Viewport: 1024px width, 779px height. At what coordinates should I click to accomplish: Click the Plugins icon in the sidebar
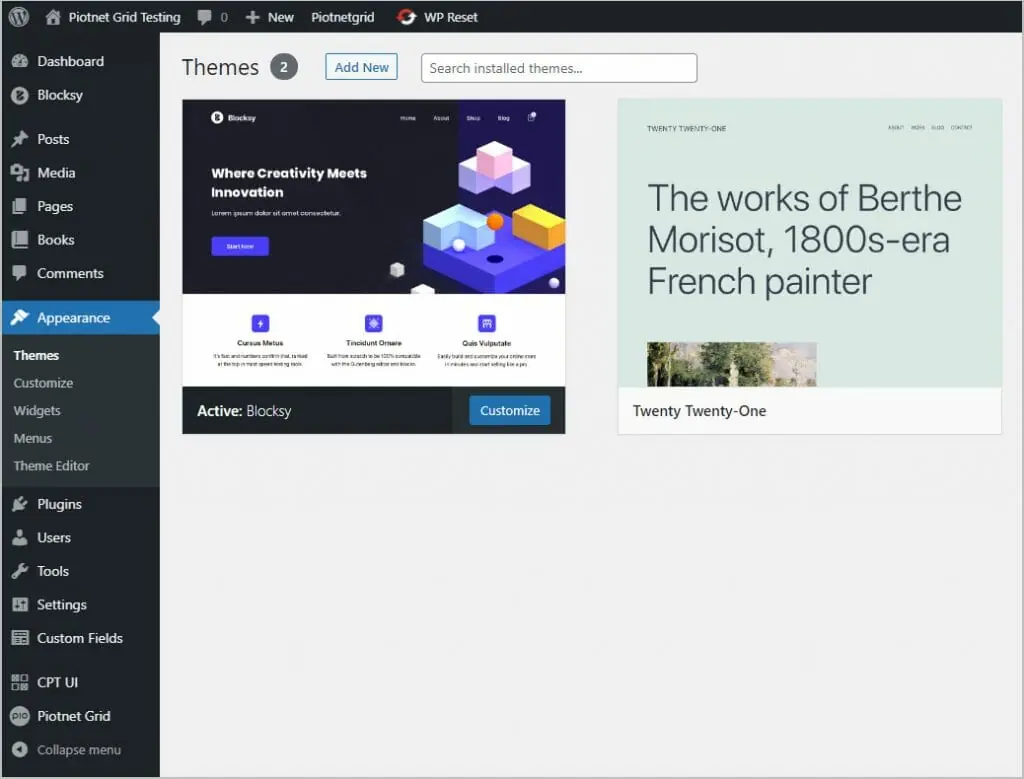tap(21, 504)
